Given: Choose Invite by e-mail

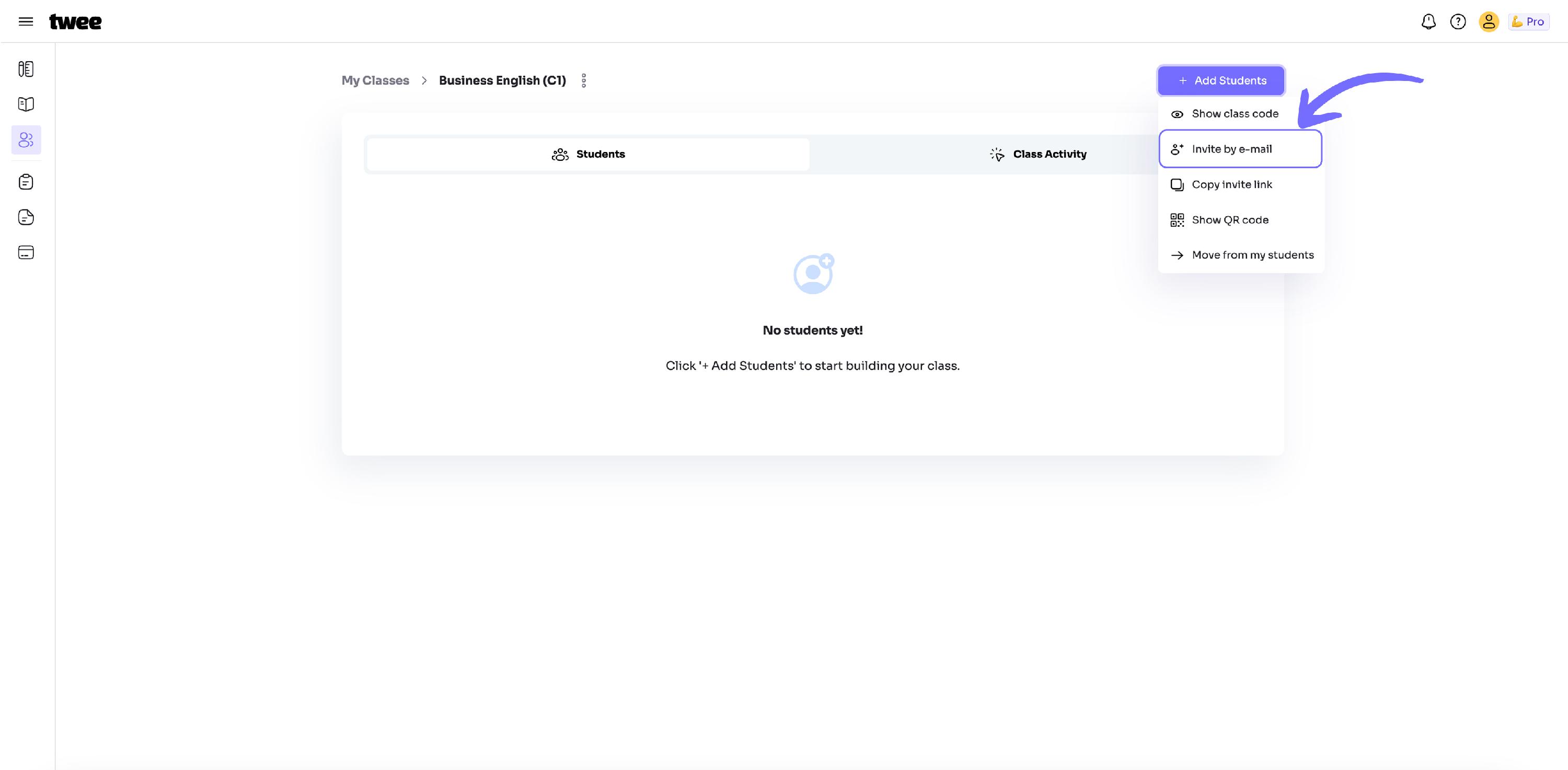Looking at the screenshot, I should (x=1240, y=149).
